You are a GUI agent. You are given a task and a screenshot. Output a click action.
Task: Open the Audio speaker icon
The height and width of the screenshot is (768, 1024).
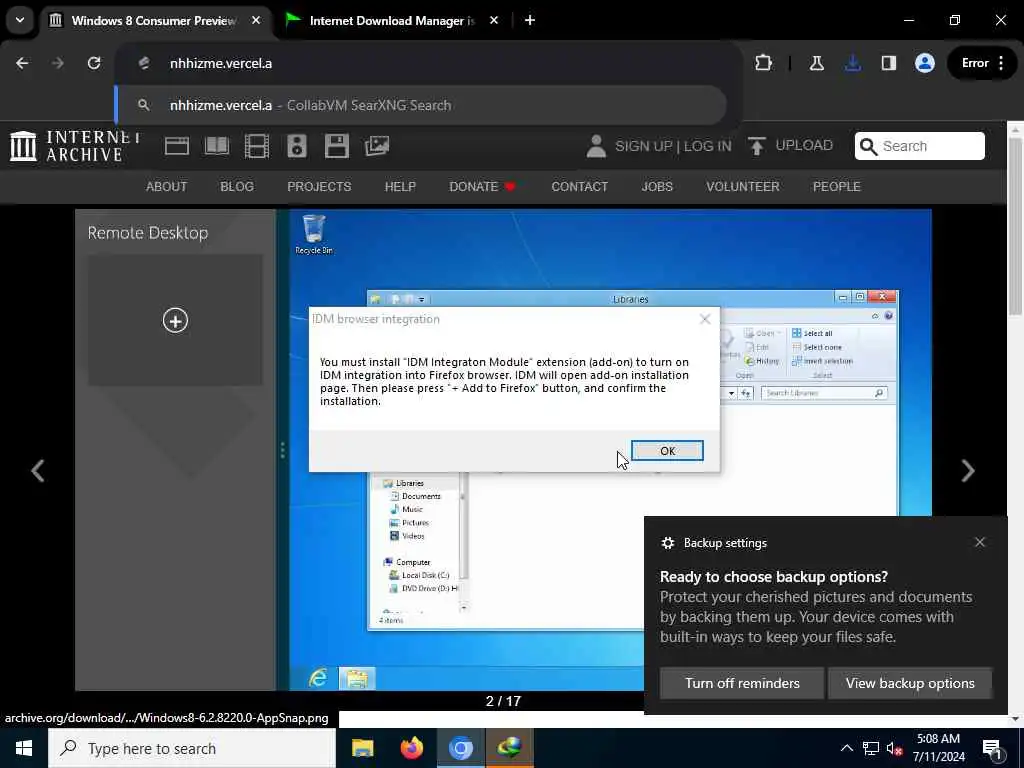pyautogui.click(x=296, y=146)
